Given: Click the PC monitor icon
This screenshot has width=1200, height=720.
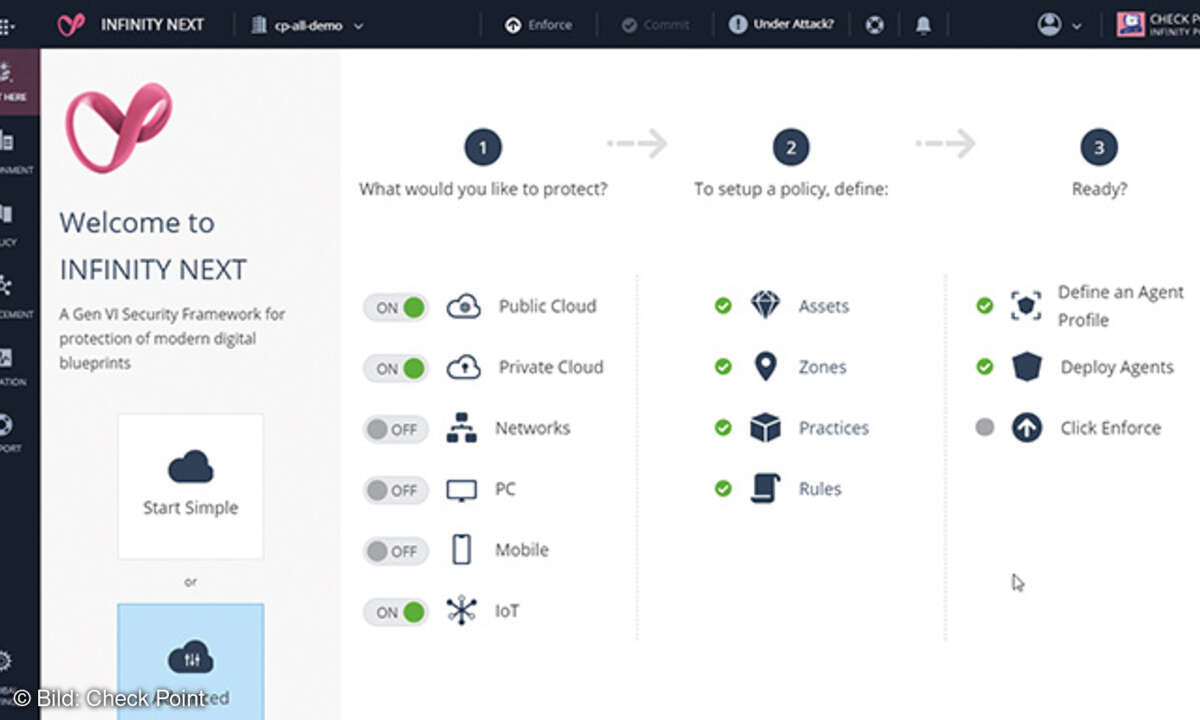Looking at the screenshot, I should tap(462, 490).
